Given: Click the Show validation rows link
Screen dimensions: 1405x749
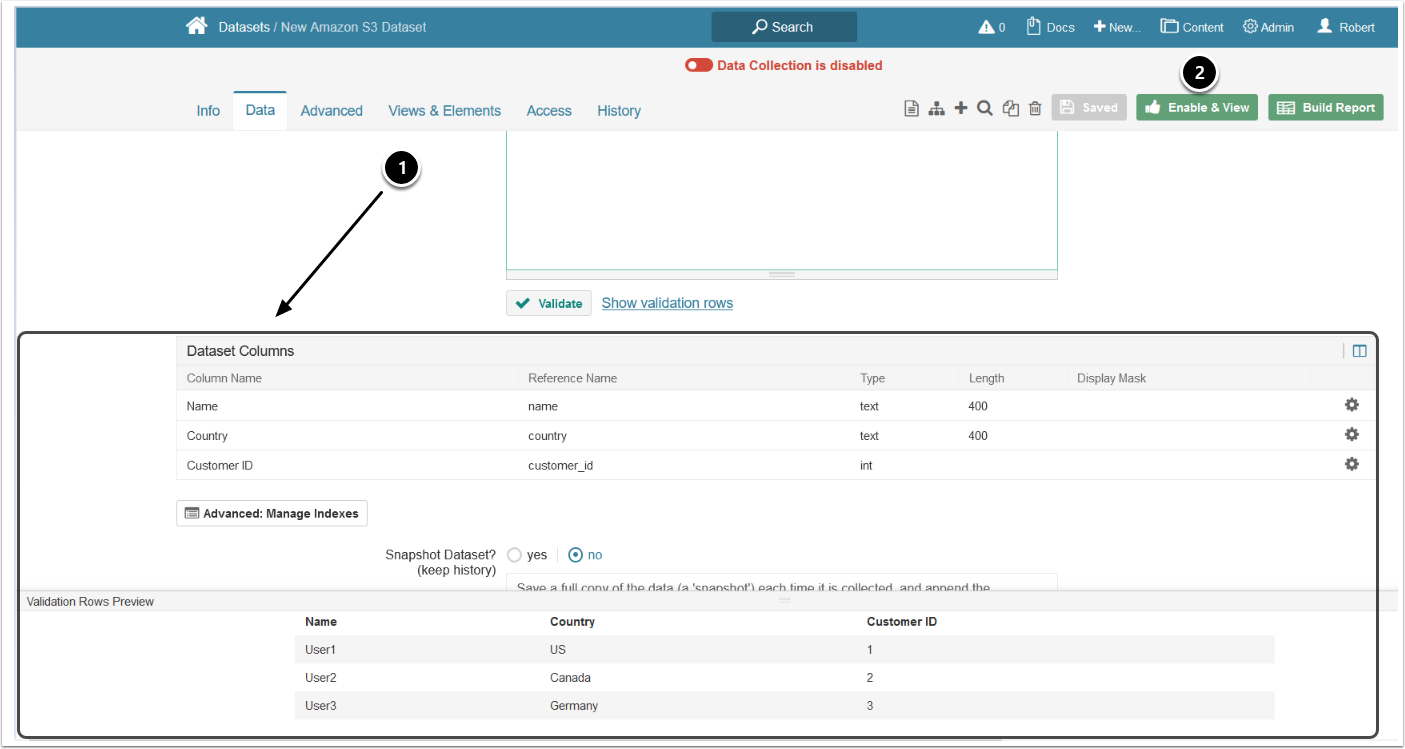Looking at the screenshot, I should (x=667, y=303).
